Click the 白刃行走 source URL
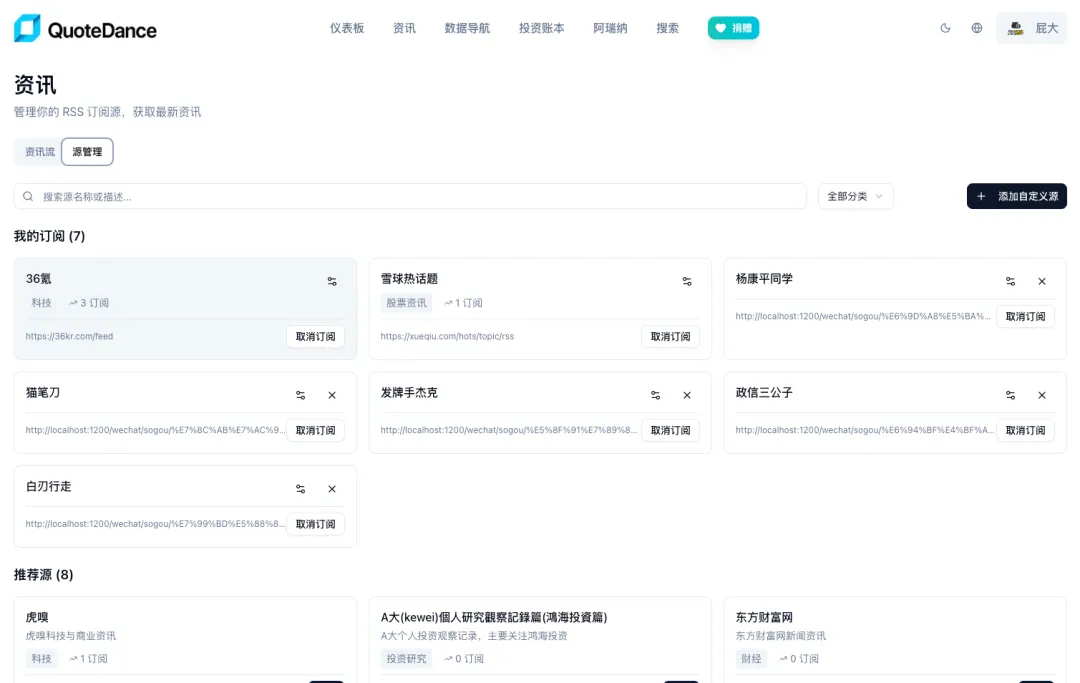1080x683 pixels. pyautogui.click(x=155, y=524)
